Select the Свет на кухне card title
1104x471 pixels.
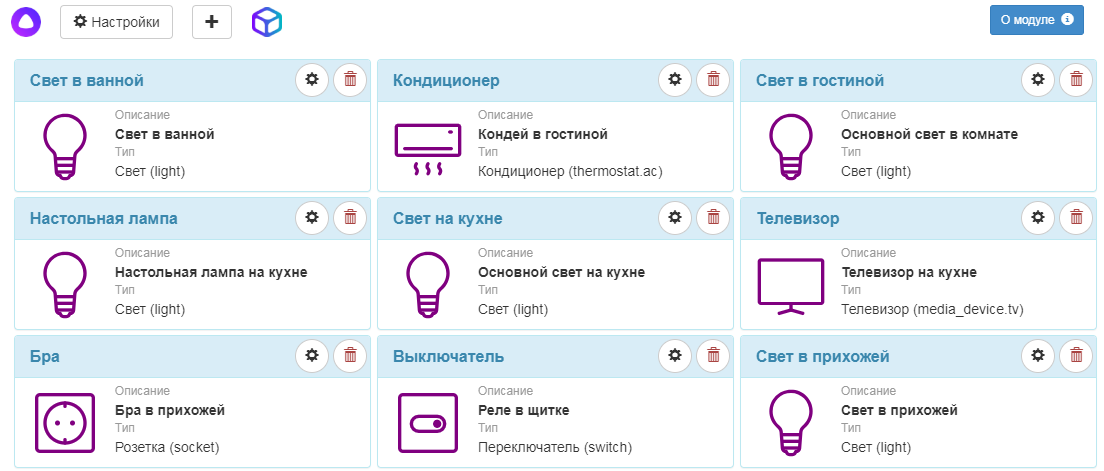pos(448,218)
